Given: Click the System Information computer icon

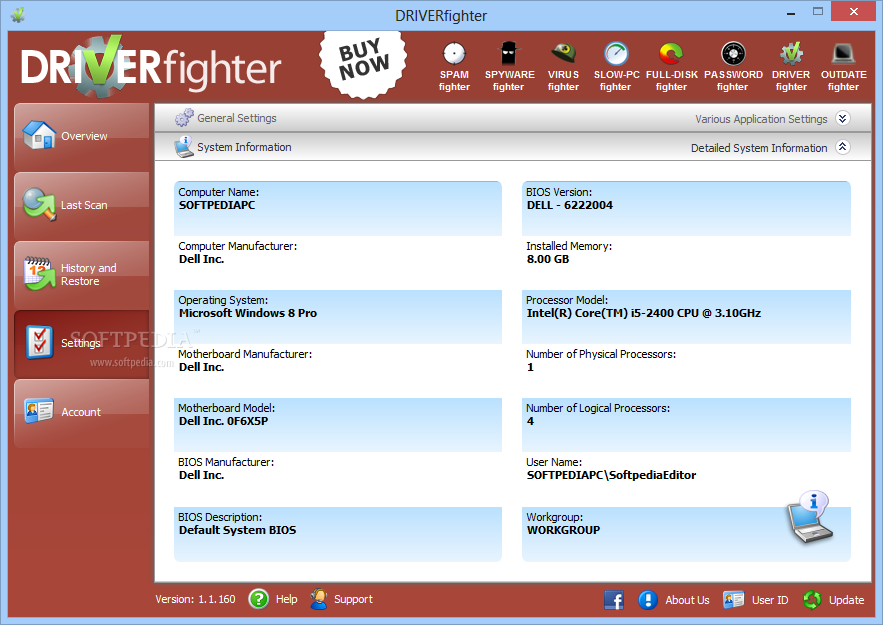Looking at the screenshot, I should pos(184,147).
